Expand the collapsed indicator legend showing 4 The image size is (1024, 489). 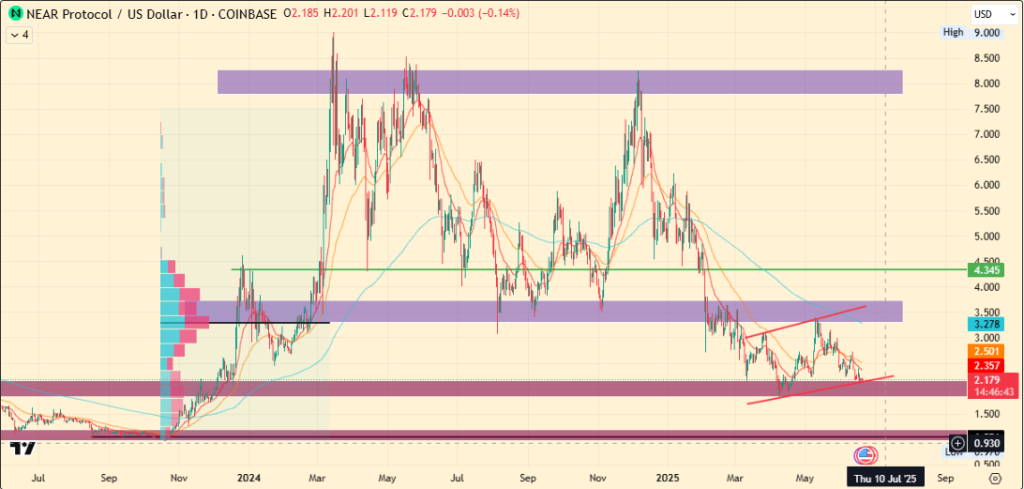[19, 35]
